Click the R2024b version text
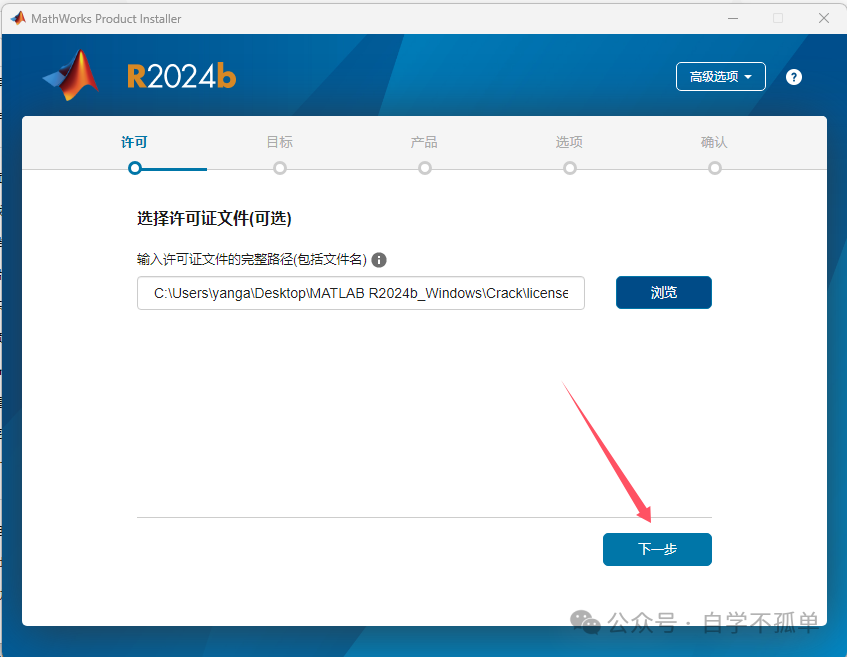847x657 pixels. point(182,76)
